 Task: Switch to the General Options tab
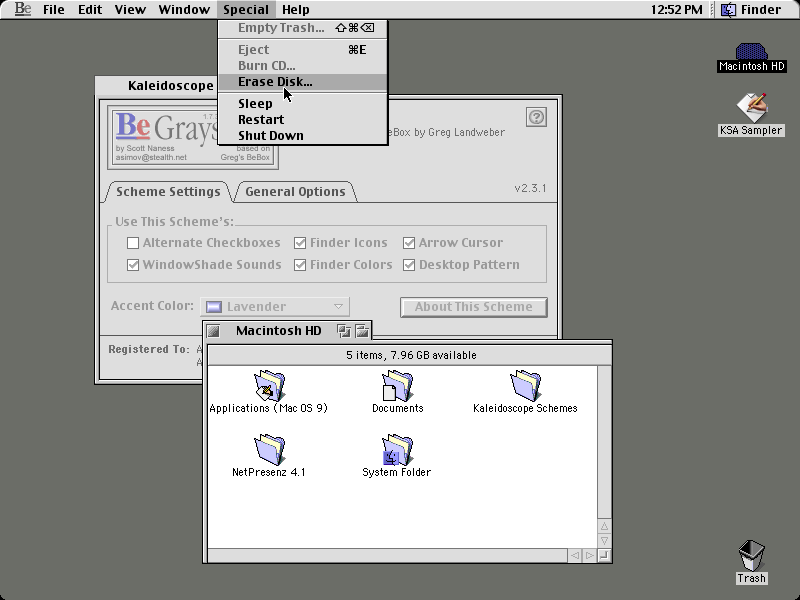[295, 192]
